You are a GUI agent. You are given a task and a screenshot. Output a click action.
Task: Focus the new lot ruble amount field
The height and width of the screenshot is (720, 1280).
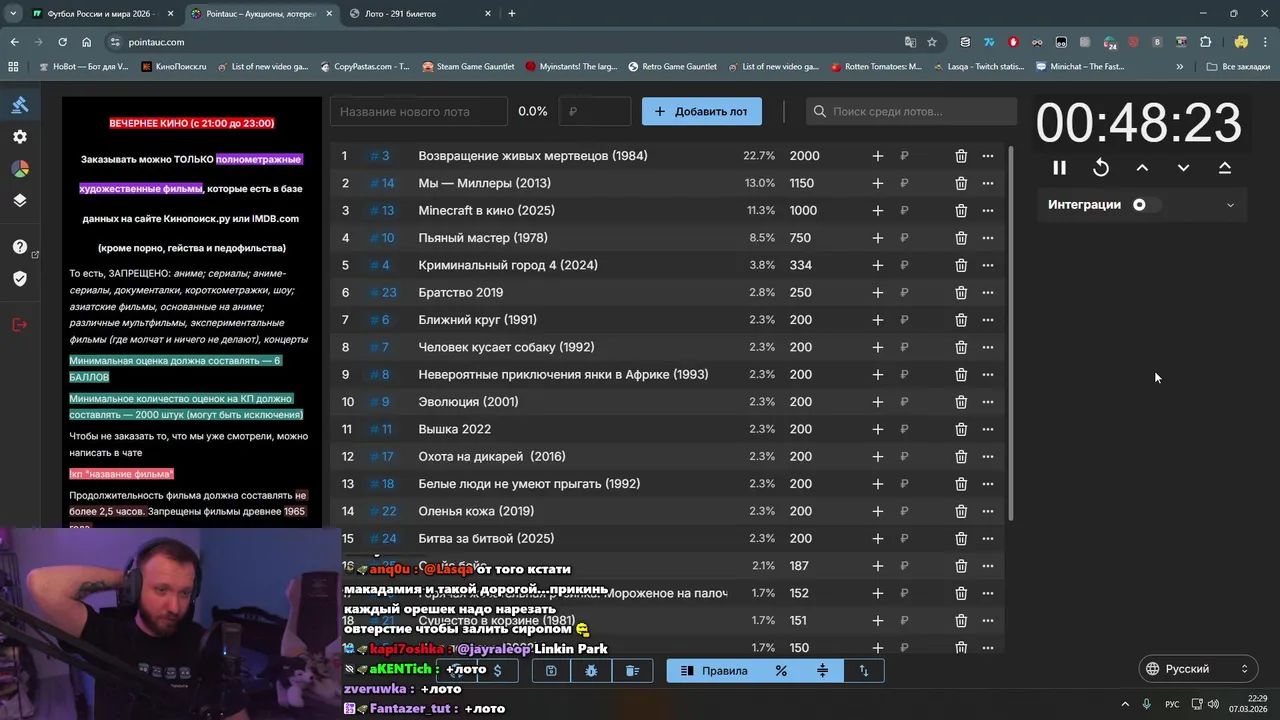pyautogui.click(x=596, y=111)
